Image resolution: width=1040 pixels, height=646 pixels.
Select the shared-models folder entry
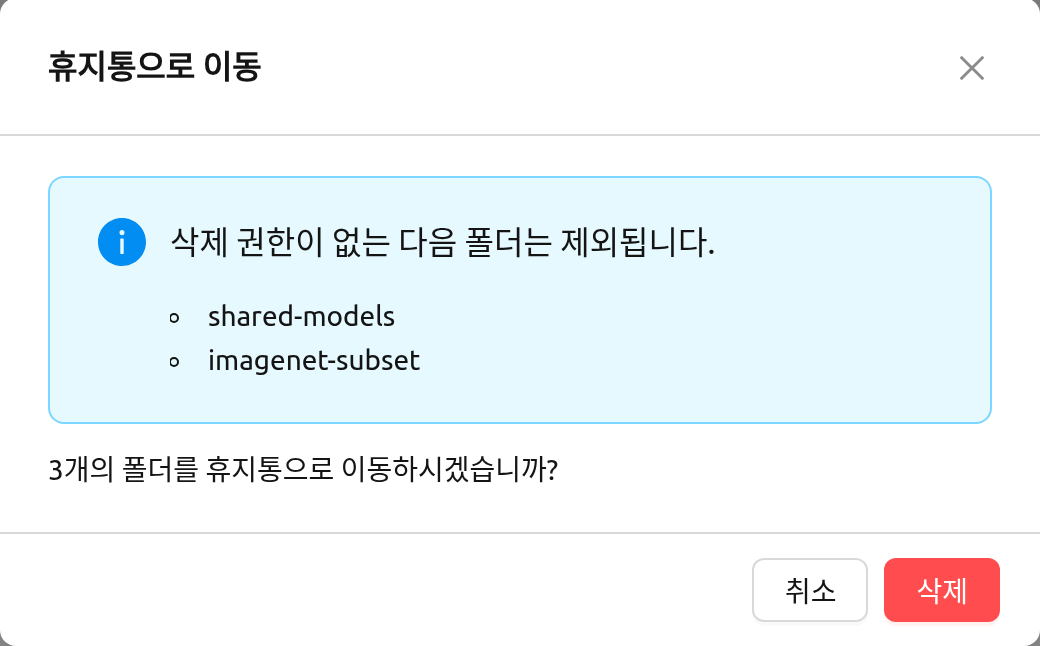(x=301, y=316)
